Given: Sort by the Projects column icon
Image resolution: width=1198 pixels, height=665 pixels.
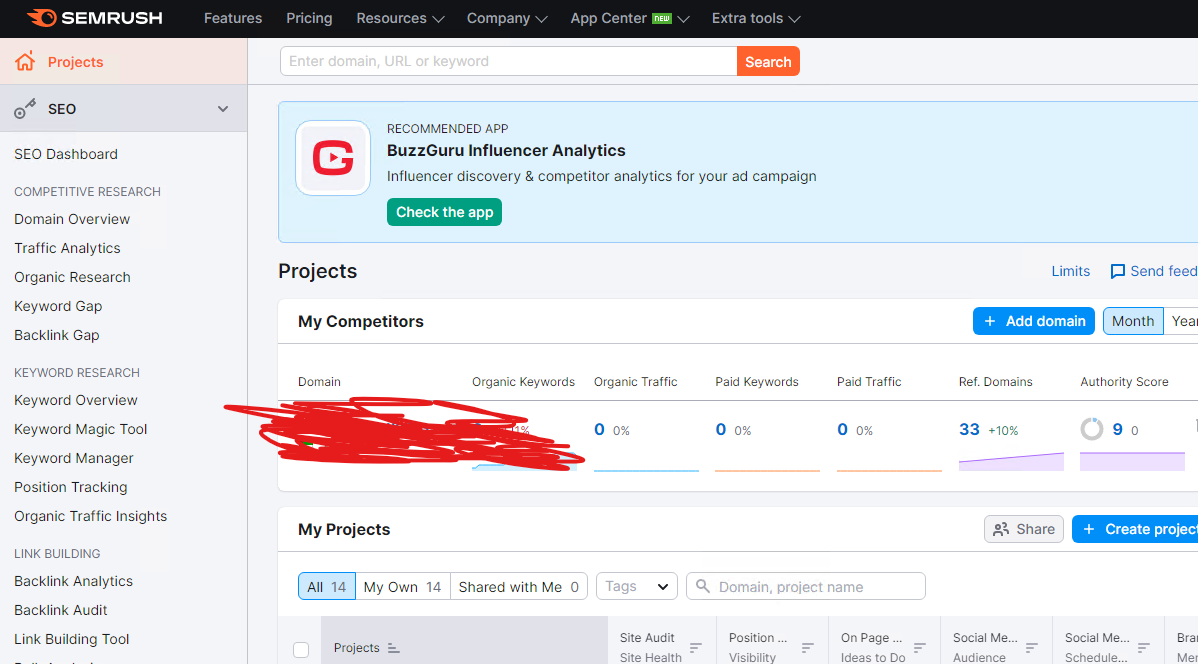Looking at the screenshot, I should point(393,648).
